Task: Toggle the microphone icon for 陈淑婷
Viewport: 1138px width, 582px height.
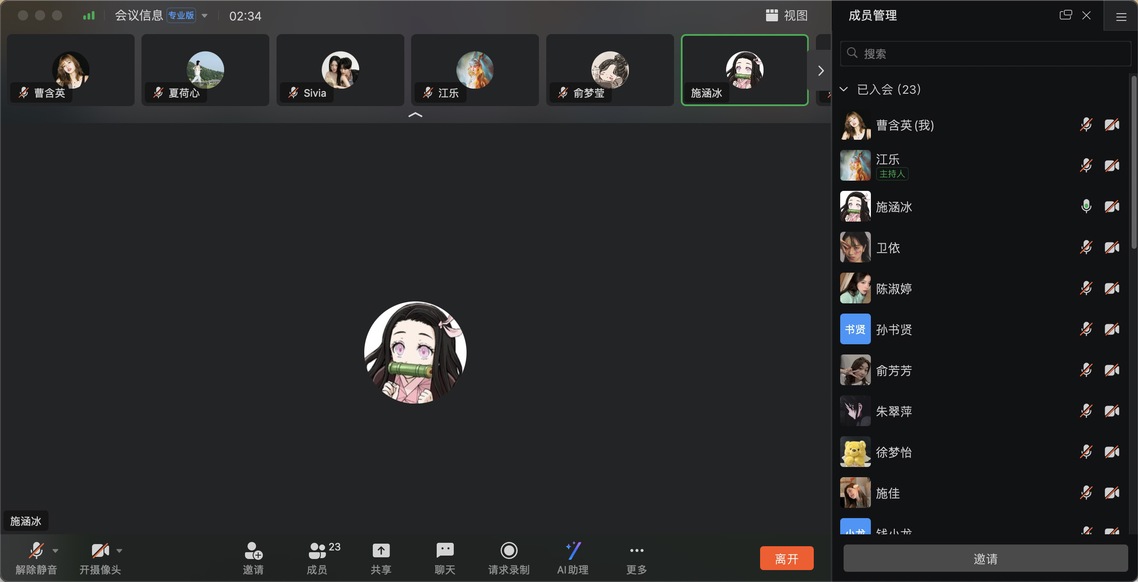Action: (1086, 288)
